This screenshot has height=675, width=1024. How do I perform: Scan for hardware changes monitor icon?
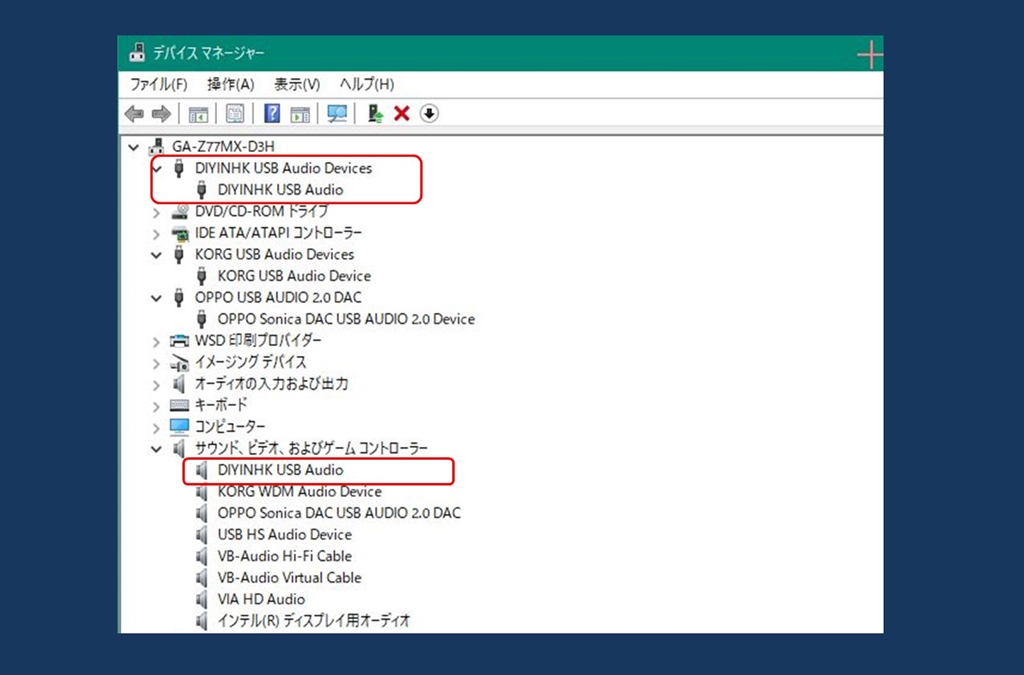(x=337, y=114)
